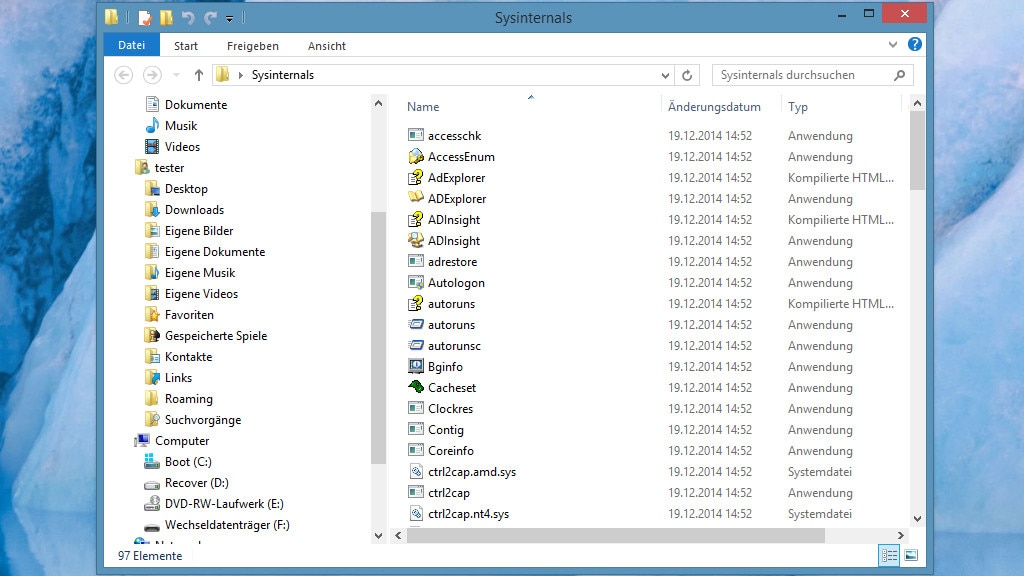Open the Ansicht ribbon tab
The height and width of the screenshot is (576, 1024).
click(327, 46)
